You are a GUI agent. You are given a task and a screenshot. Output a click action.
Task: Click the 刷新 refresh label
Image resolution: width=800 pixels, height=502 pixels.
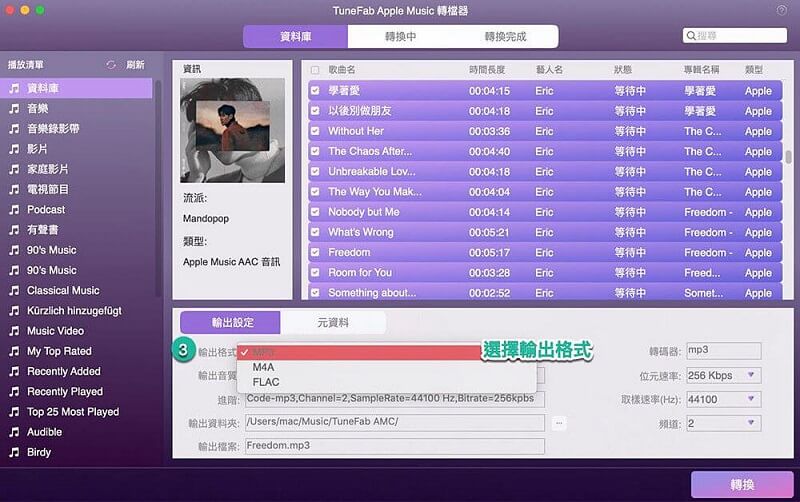point(135,65)
